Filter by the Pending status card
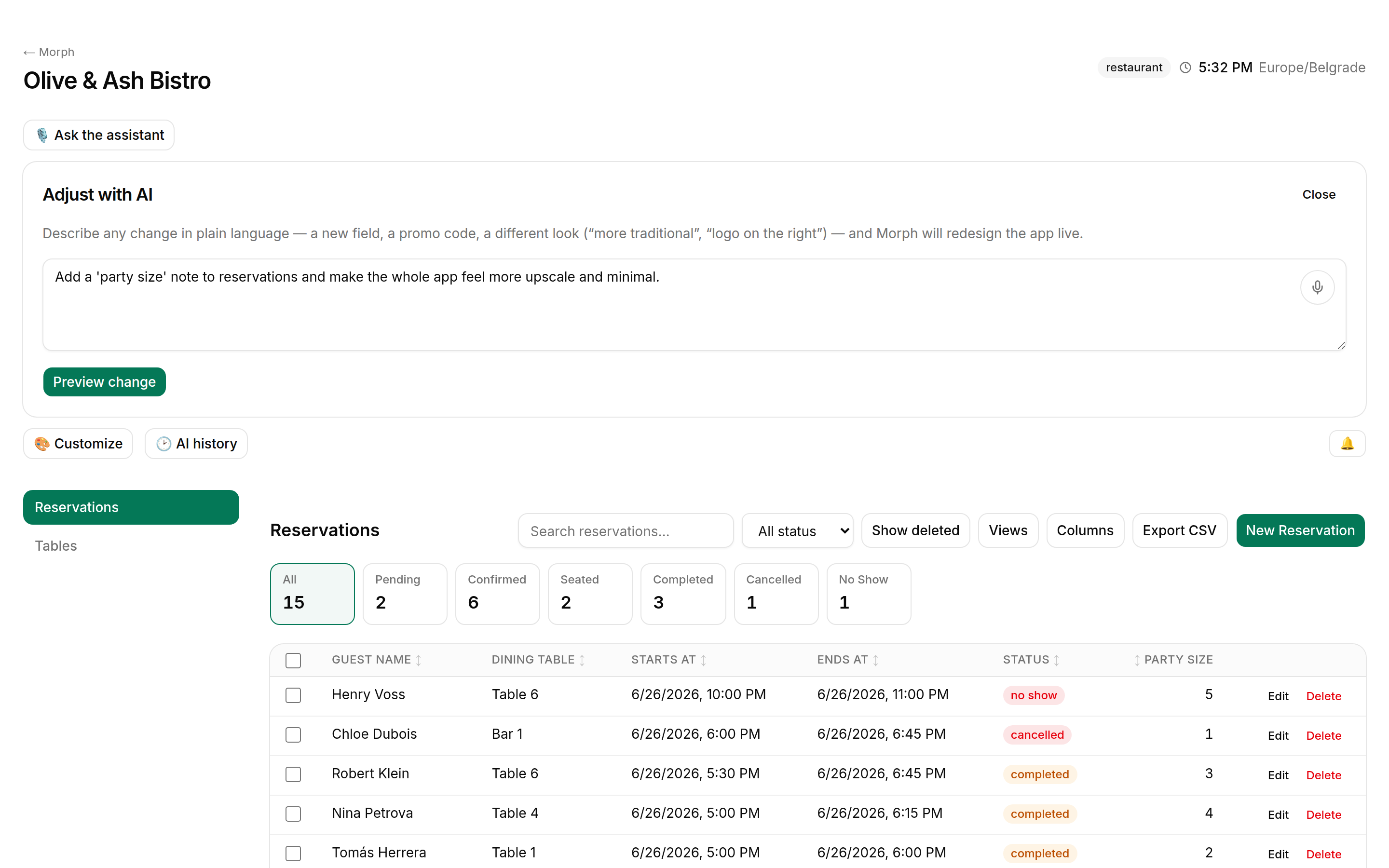This screenshot has width=1389, height=868. point(405,594)
